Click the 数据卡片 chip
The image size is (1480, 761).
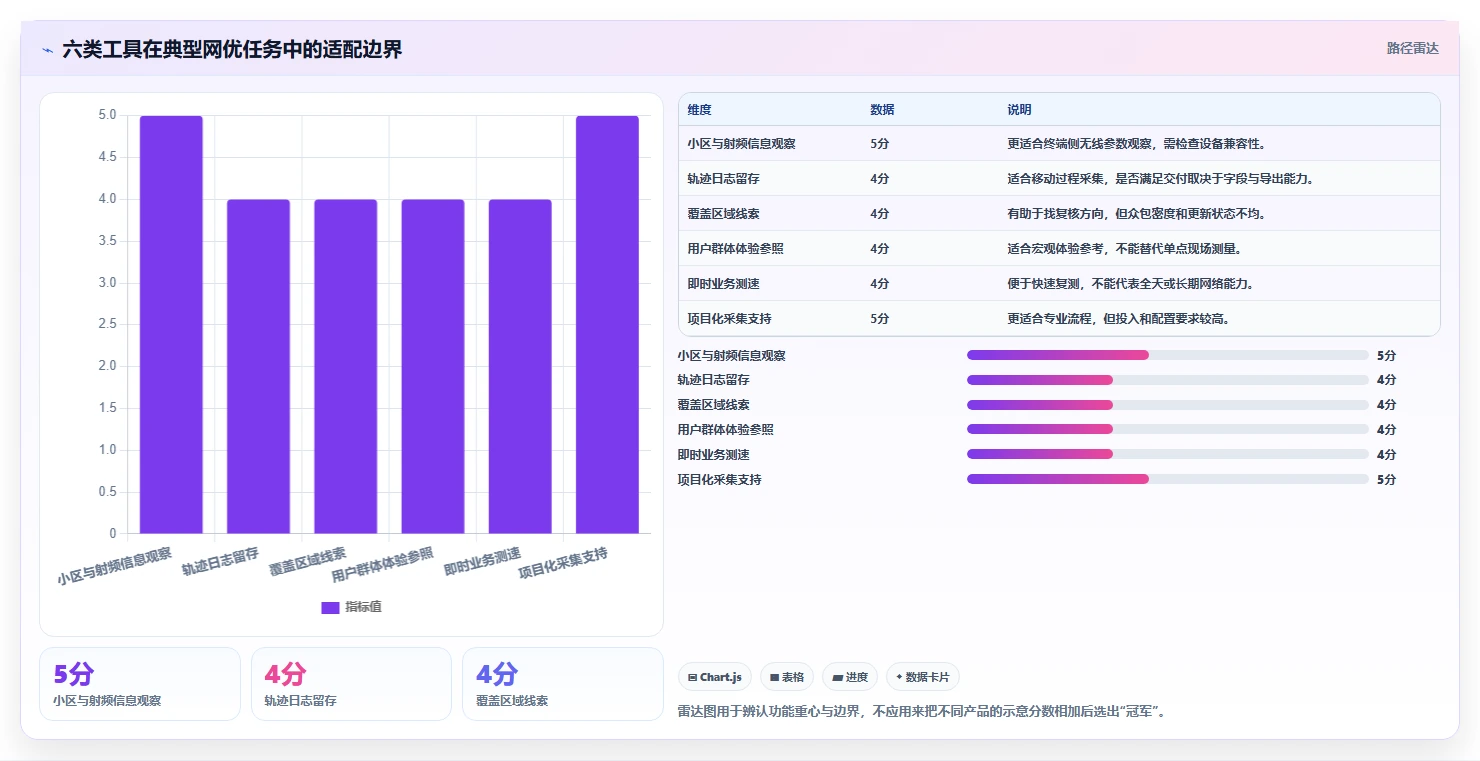(x=923, y=677)
